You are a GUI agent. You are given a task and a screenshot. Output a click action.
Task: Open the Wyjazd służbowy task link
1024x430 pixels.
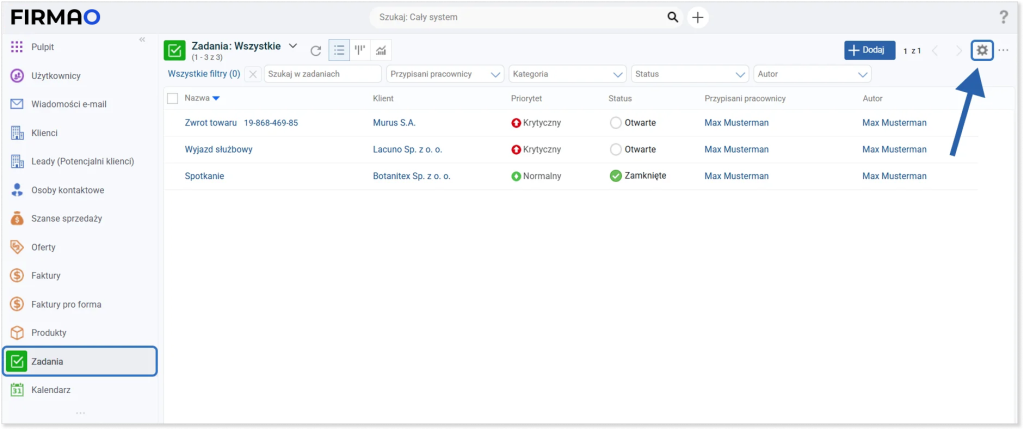point(218,149)
